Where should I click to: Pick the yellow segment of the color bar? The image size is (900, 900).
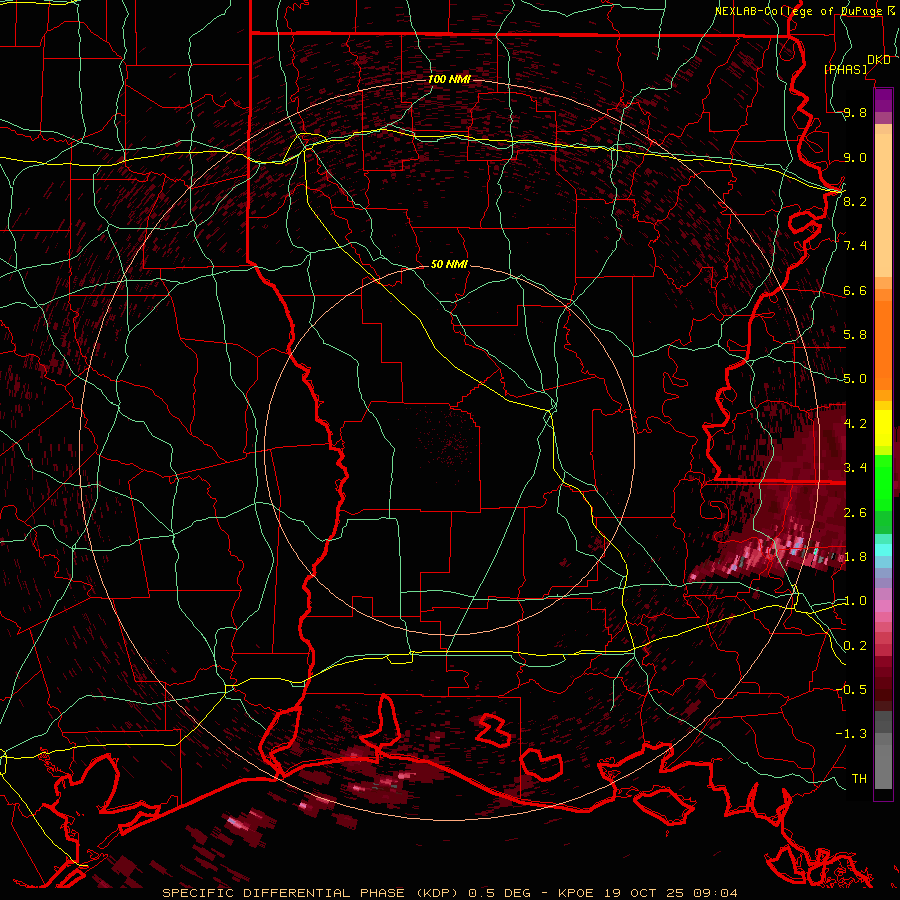[883, 428]
